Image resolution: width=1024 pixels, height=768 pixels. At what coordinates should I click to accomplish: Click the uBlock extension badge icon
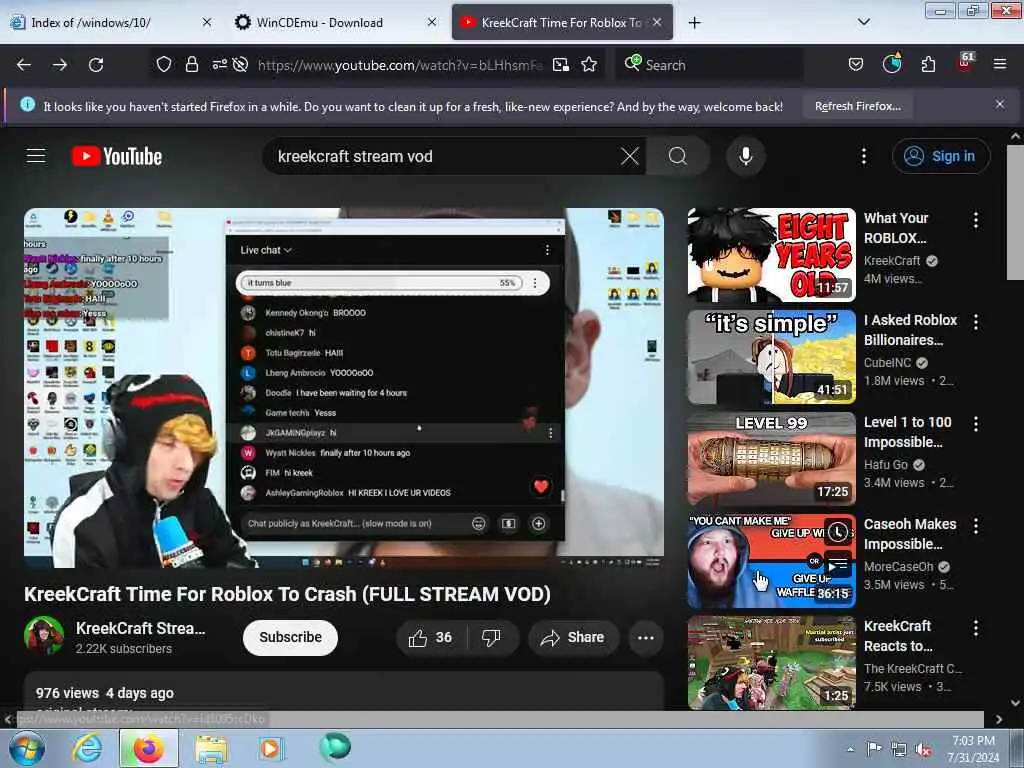(965, 62)
